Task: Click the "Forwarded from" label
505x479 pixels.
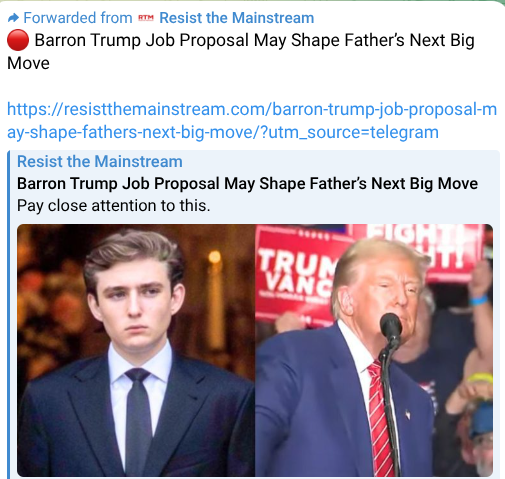Action: pos(78,18)
